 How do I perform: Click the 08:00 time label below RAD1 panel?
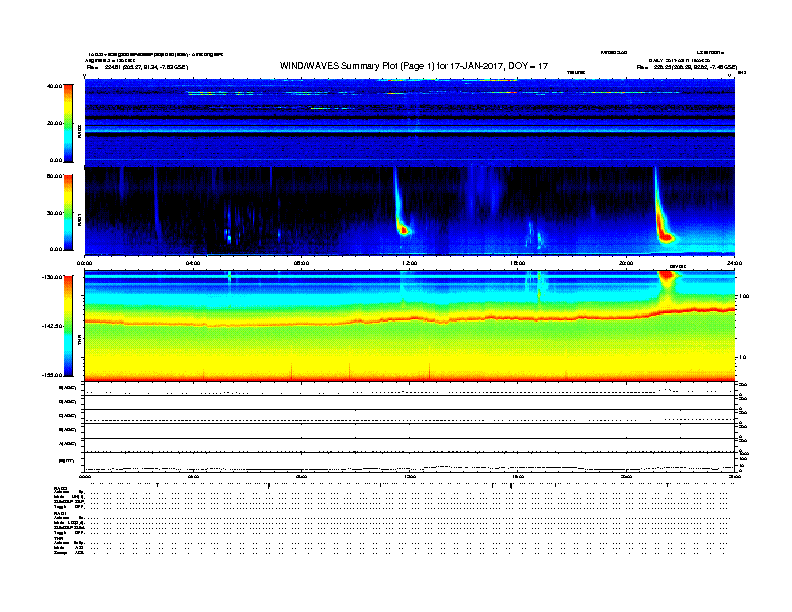[x=301, y=262]
